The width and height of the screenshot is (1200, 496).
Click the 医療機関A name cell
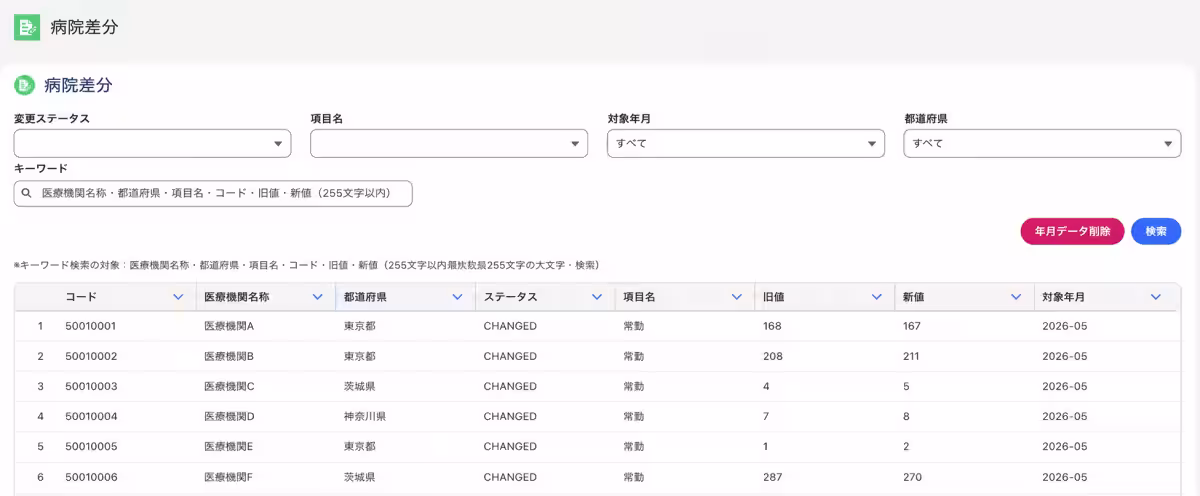click(x=229, y=326)
